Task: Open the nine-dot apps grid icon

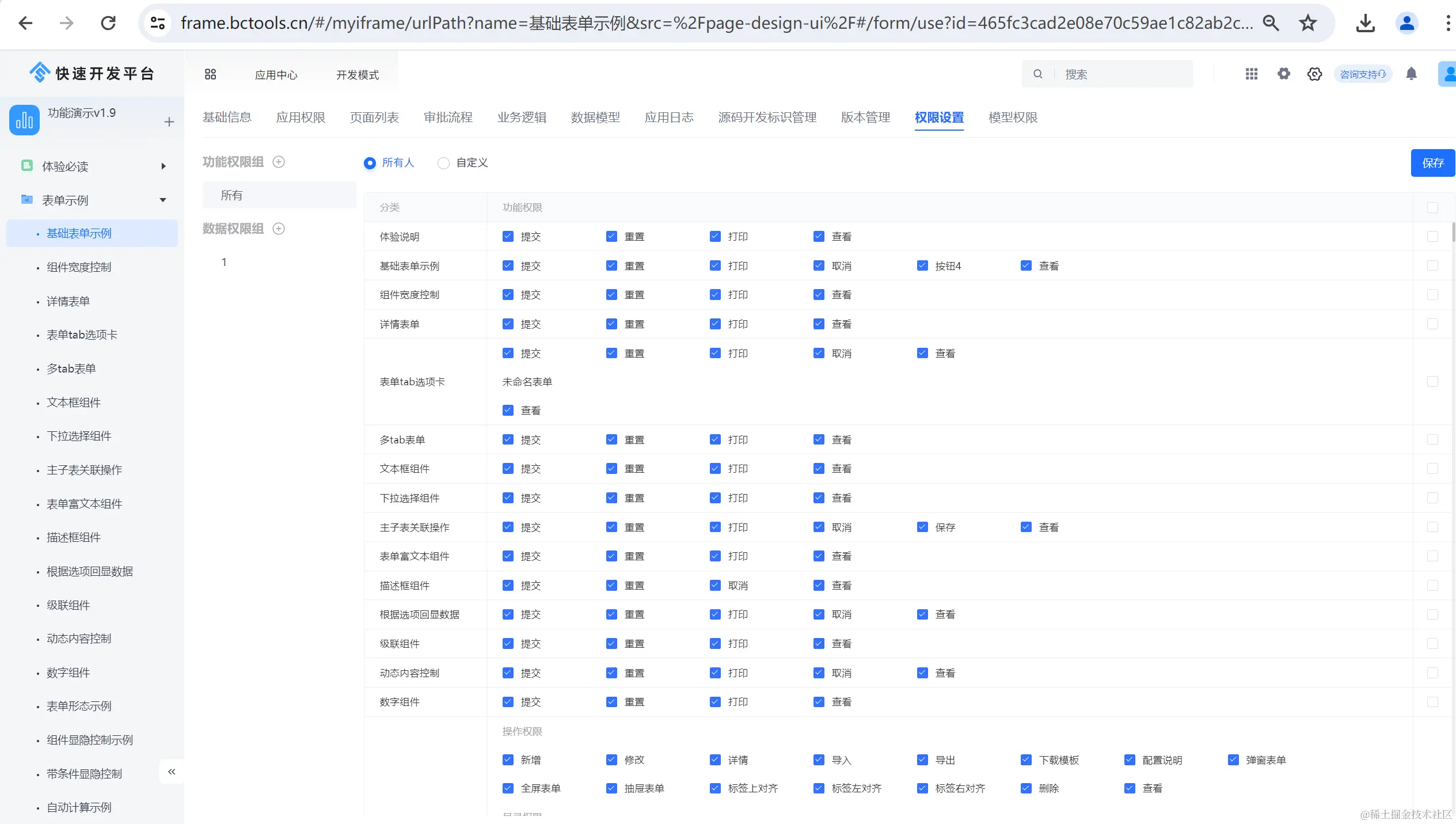Action: pyautogui.click(x=1252, y=74)
